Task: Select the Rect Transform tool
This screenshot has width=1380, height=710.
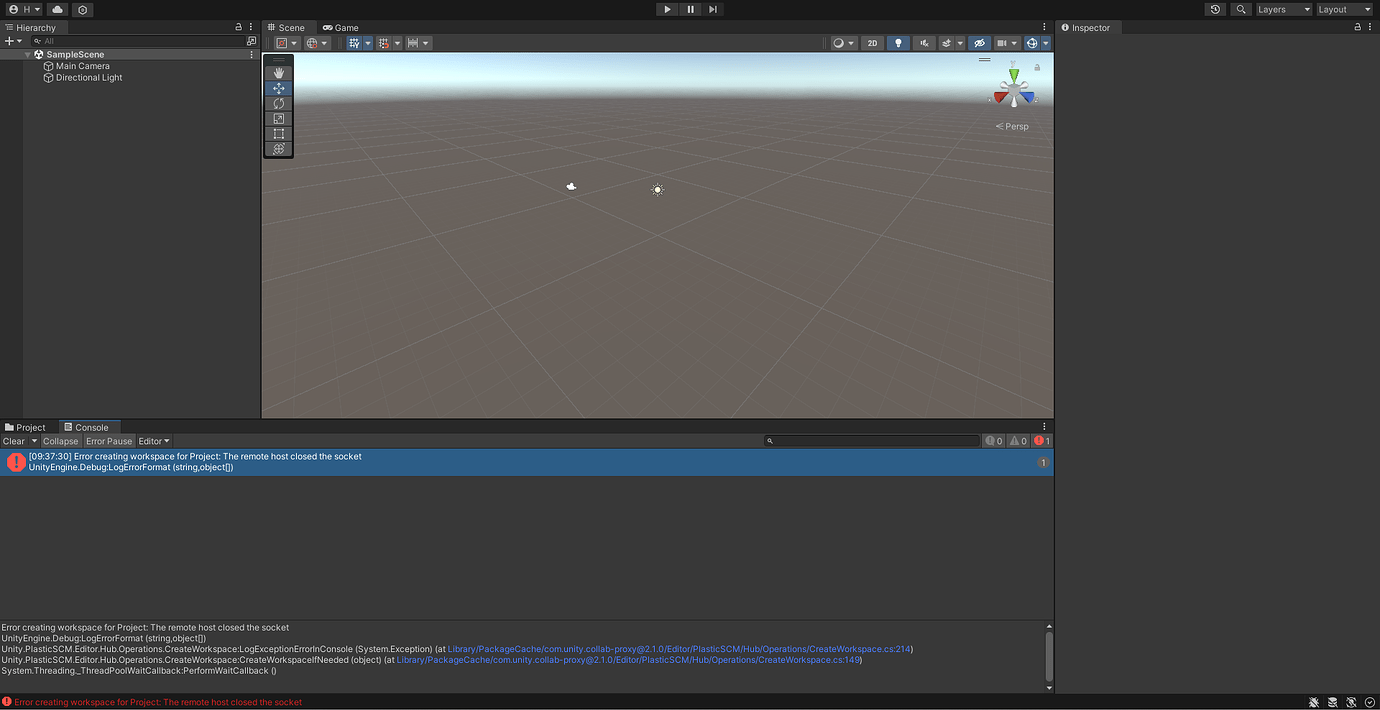Action: [x=278, y=133]
